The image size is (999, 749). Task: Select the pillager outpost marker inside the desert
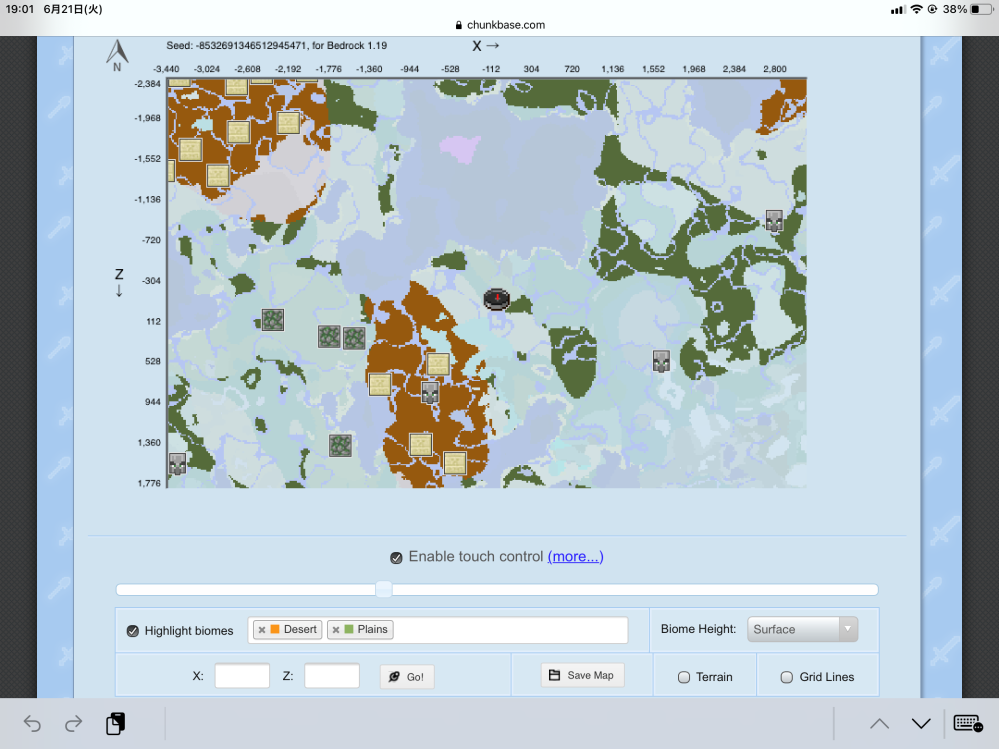[430, 392]
